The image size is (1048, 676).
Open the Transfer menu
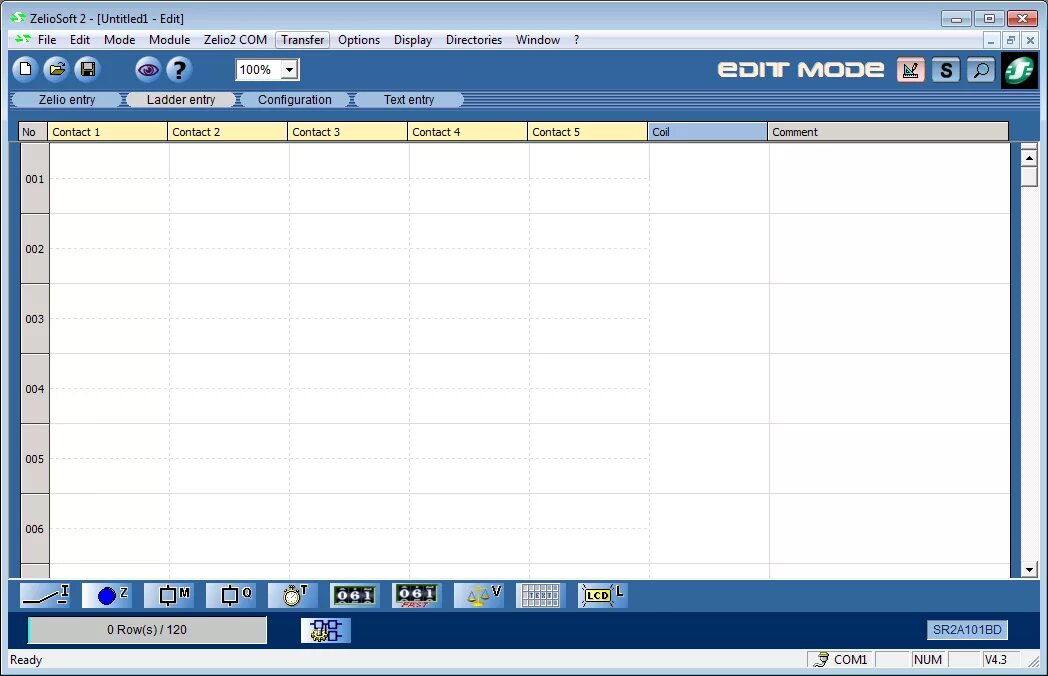[302, 39]
